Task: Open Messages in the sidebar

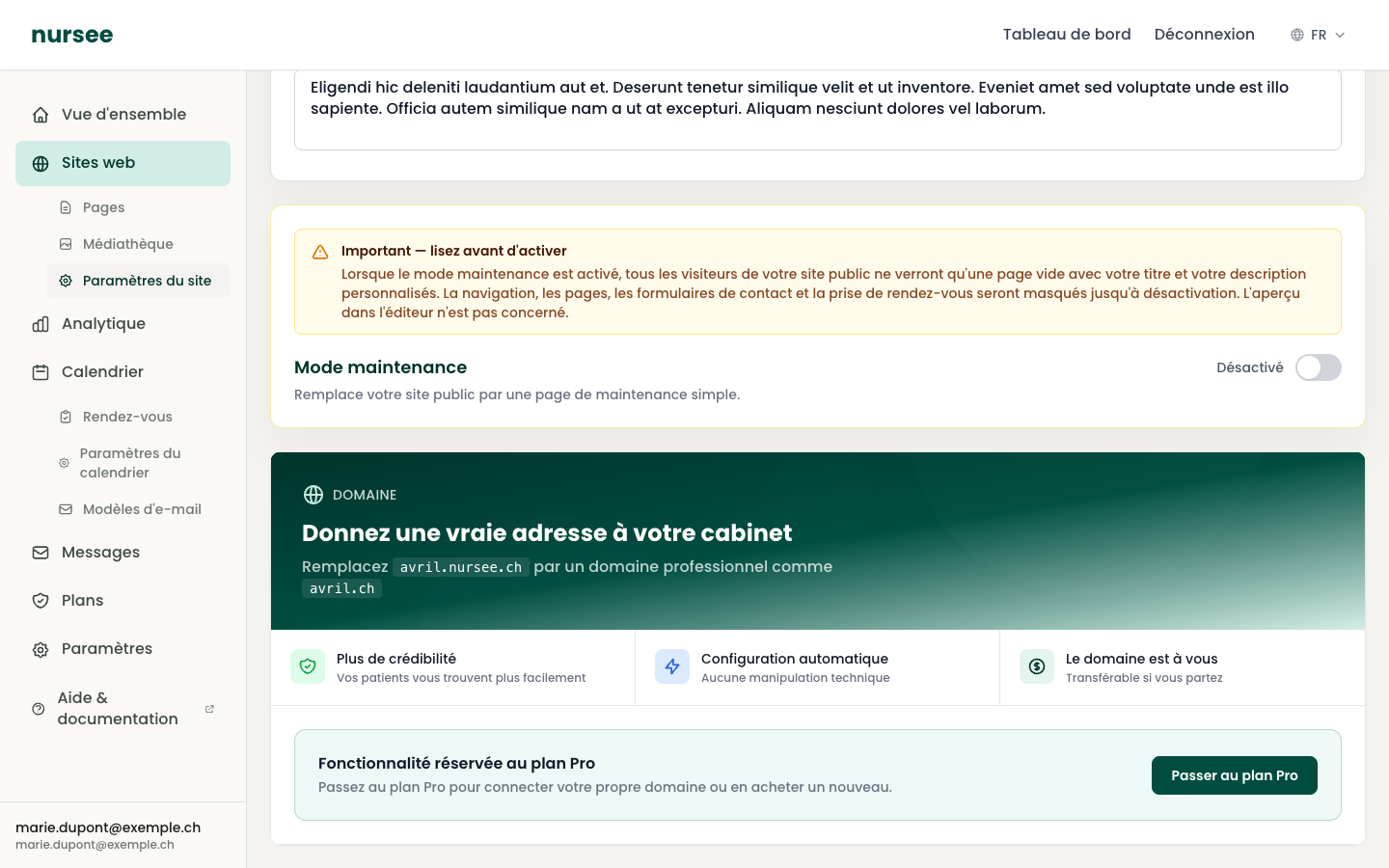Action: [123, 553]
